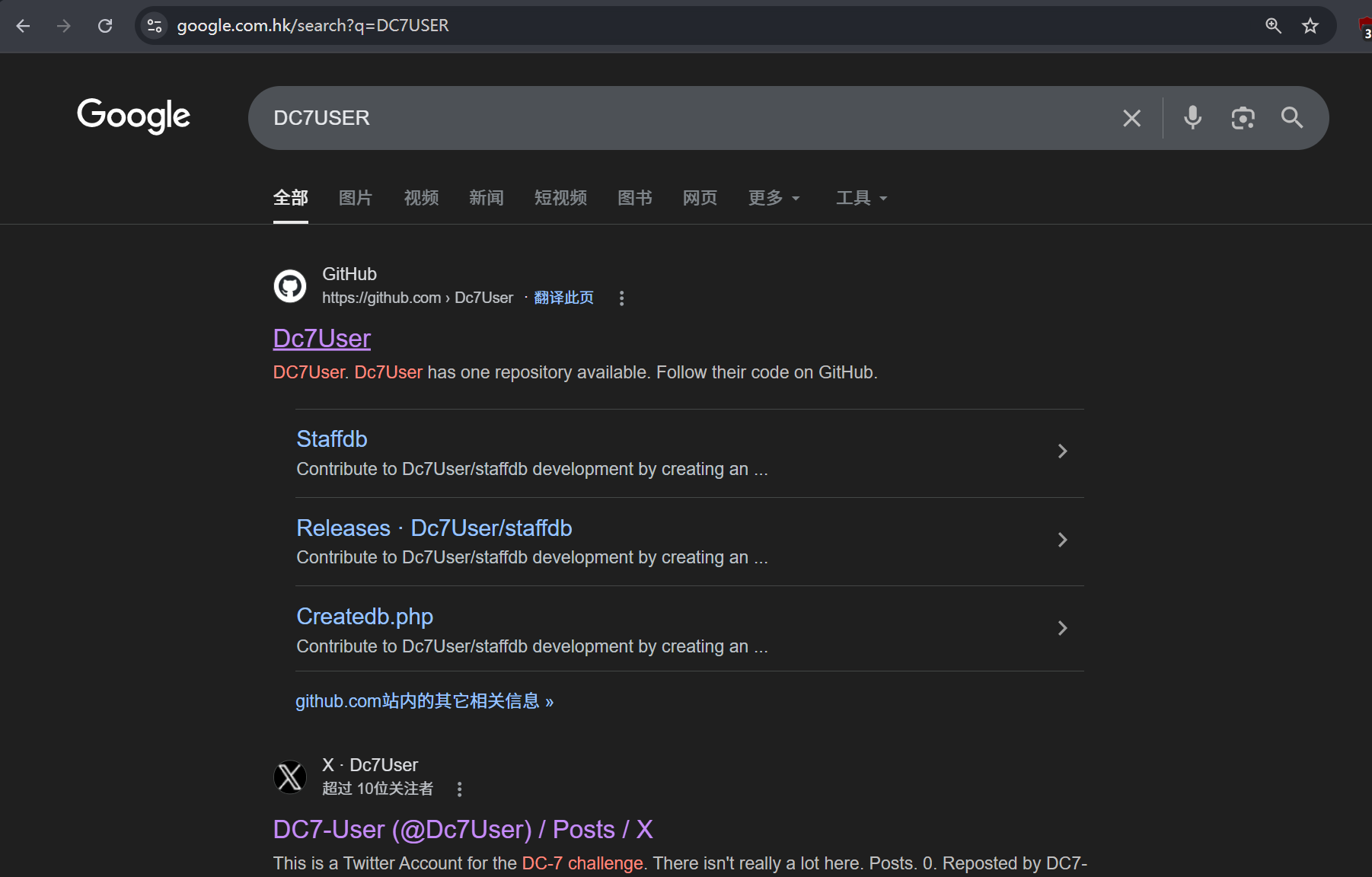1372x877 pixels.
Task: Click the https://github.com › Dc7User breadcrumb
Action: click(417, 298)
